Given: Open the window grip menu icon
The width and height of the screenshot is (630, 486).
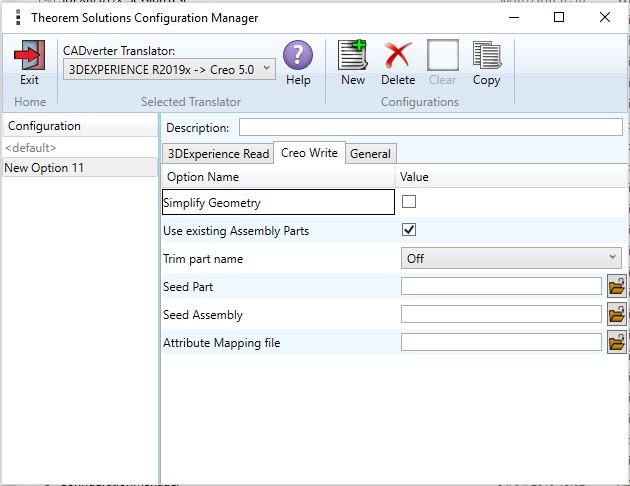Looking at the screenshot, I should pos(18,18).
